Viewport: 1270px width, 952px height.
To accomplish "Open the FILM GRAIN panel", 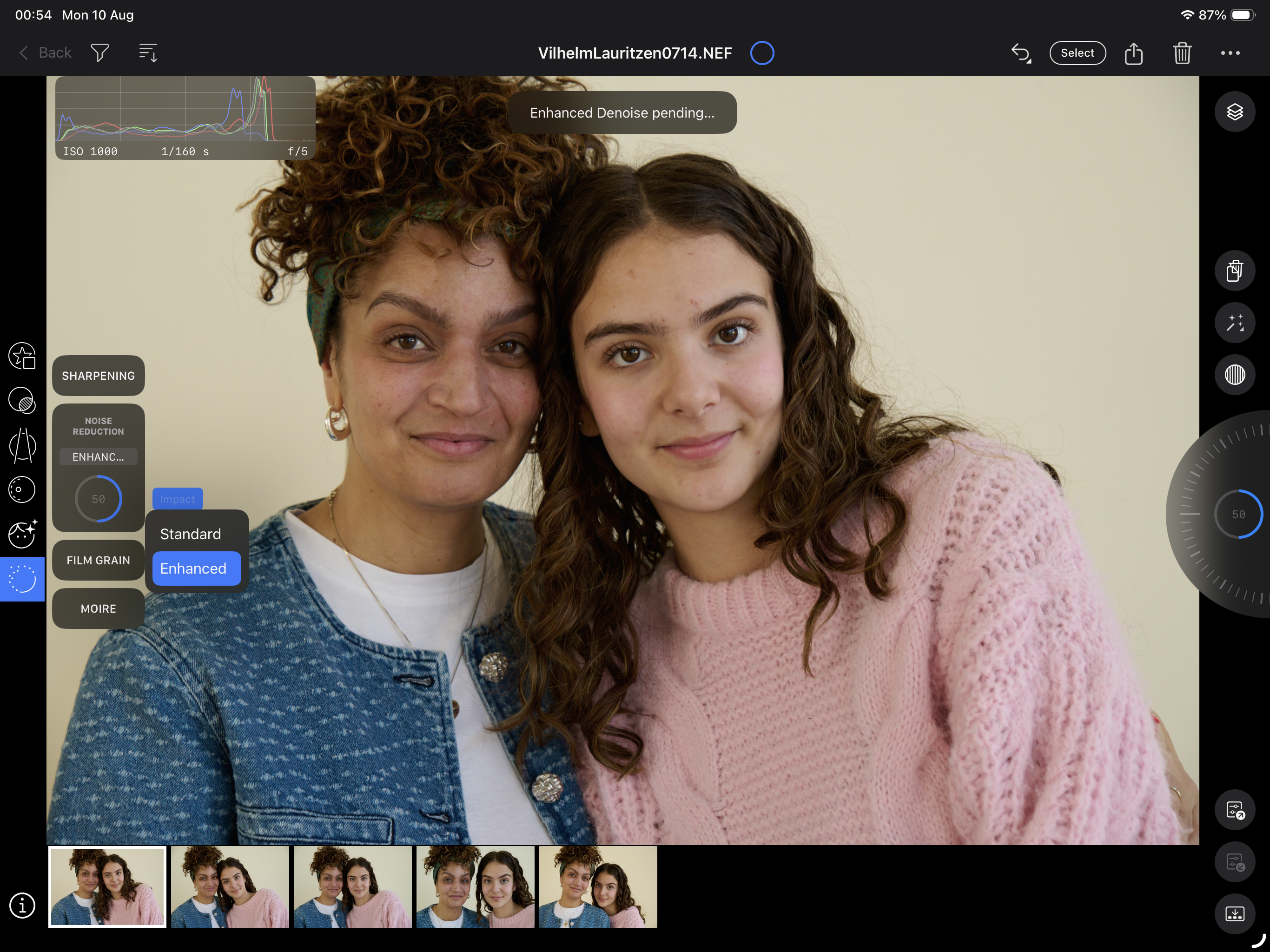I will pyautogui.click(x=98, y=560).
